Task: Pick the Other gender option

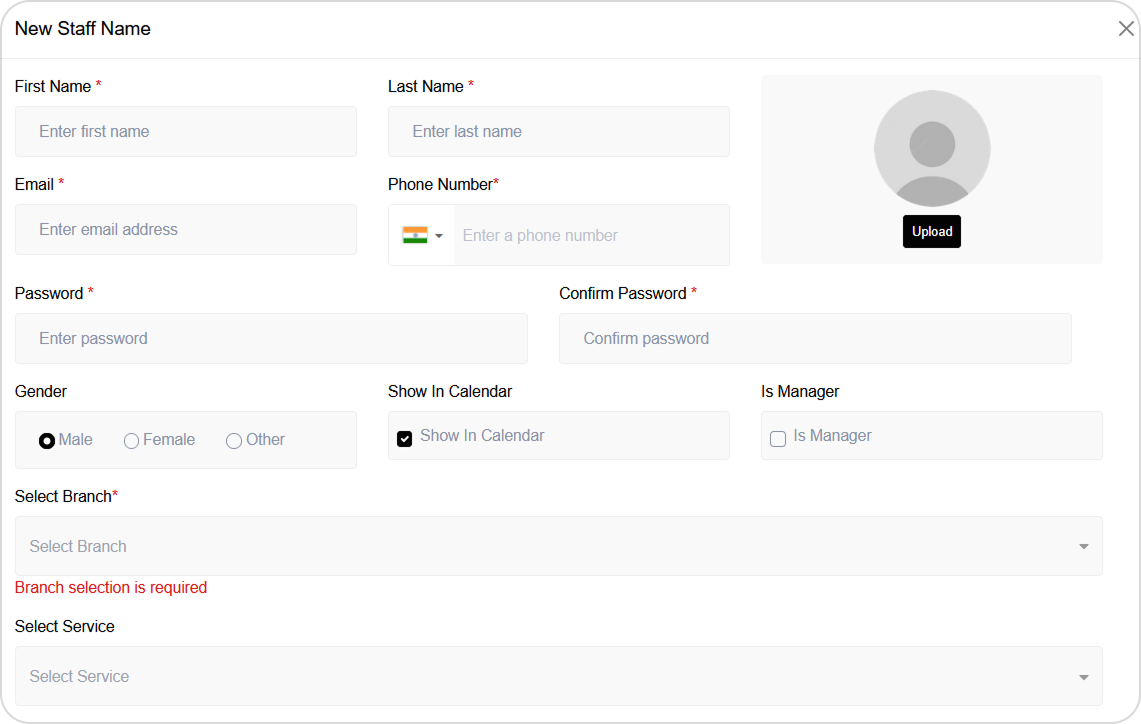Action: [234, 441]
